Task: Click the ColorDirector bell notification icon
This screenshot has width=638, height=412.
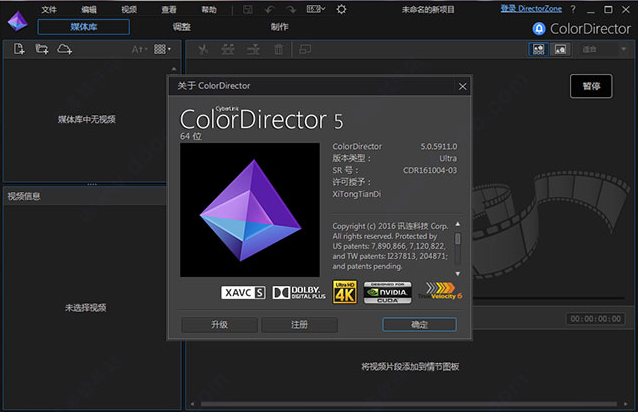Action: [x=539, y=28]
